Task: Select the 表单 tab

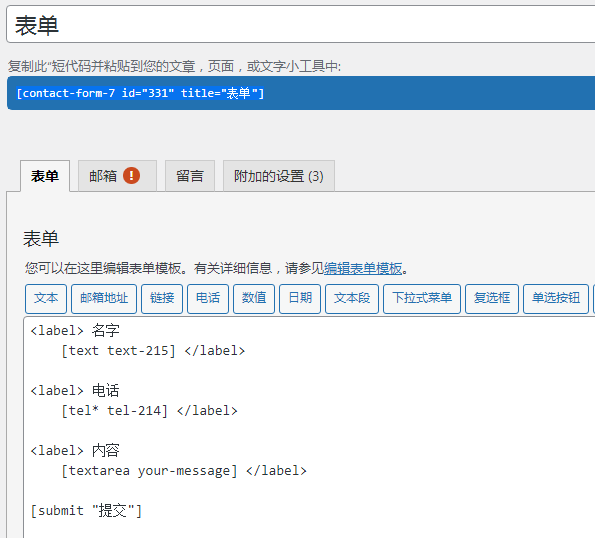Action: tap(45, 176)
